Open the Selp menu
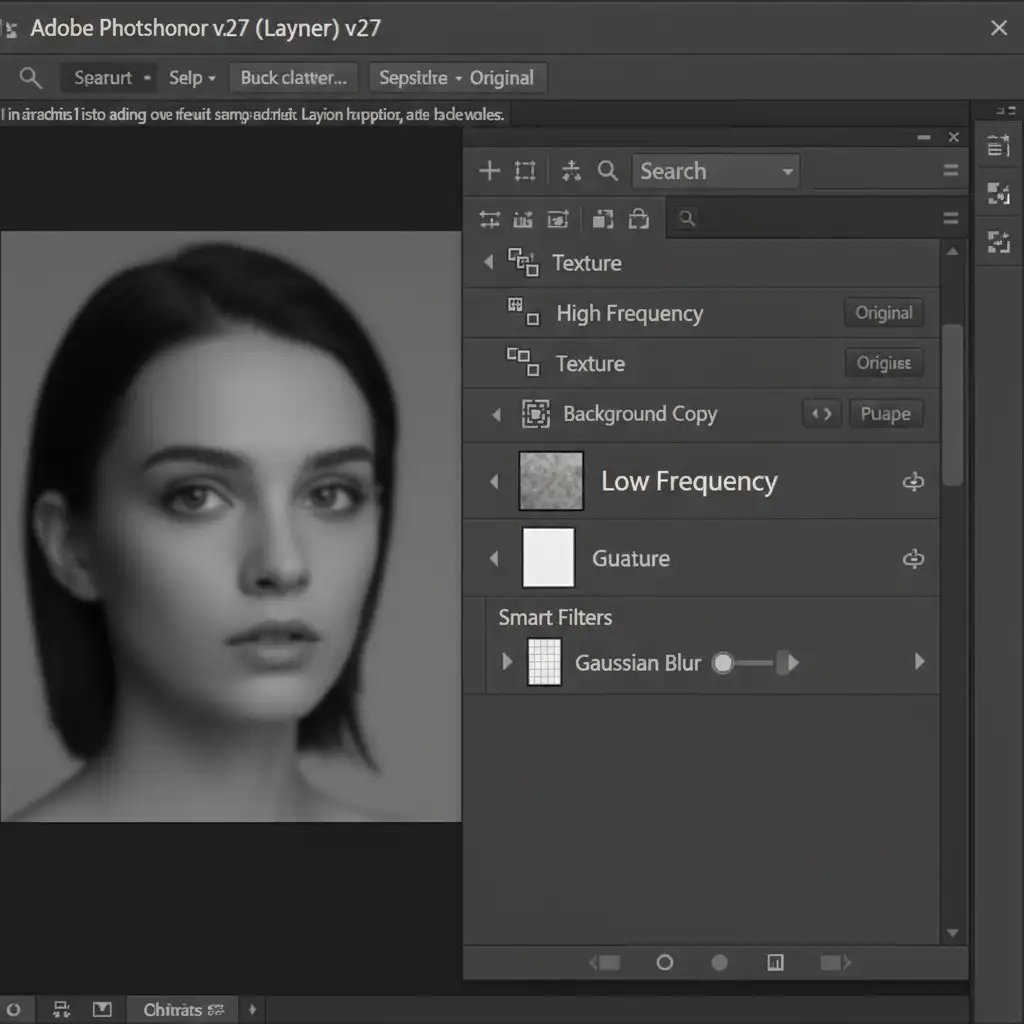The height and width of the screenshot is (1024, 1024). click(x=192, y=78)
